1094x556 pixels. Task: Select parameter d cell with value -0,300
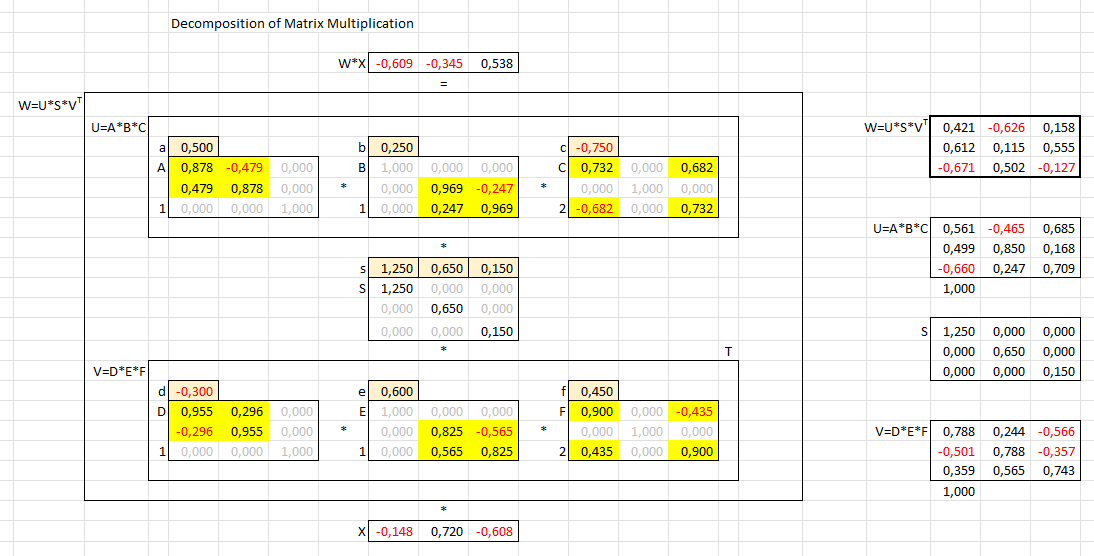pos(194,392)
